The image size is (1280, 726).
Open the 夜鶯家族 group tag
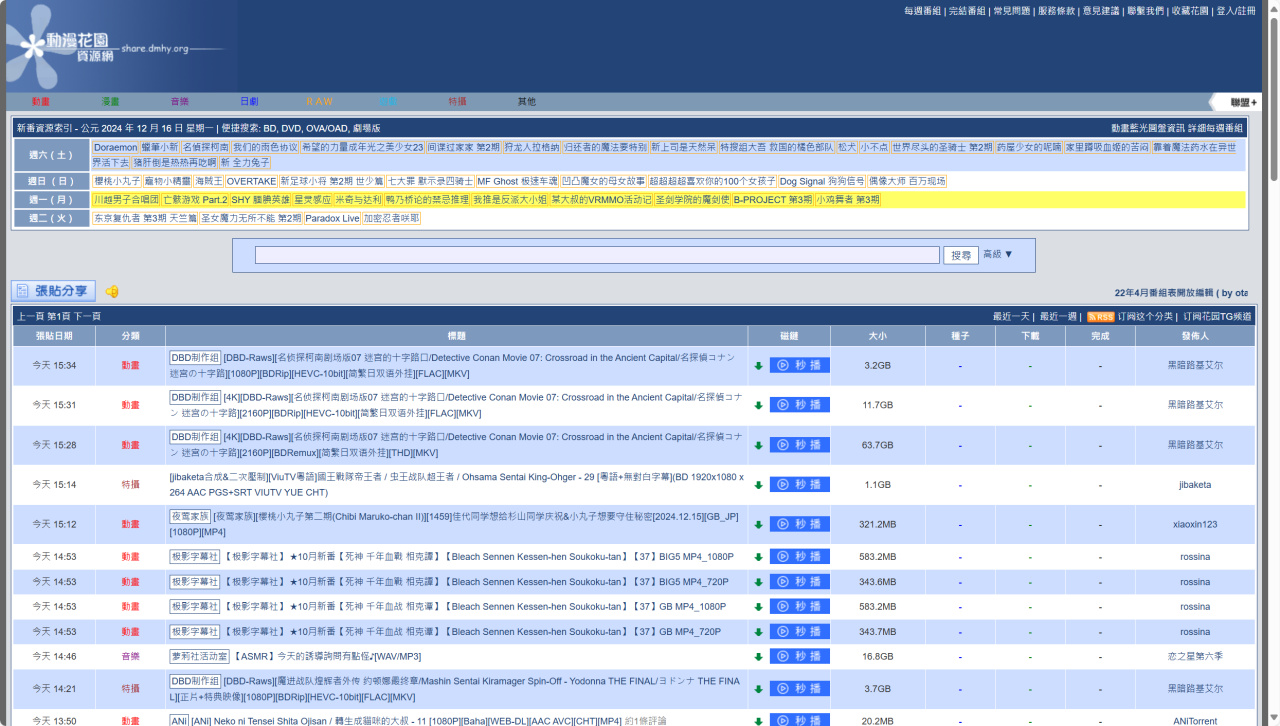click(190, 516)
